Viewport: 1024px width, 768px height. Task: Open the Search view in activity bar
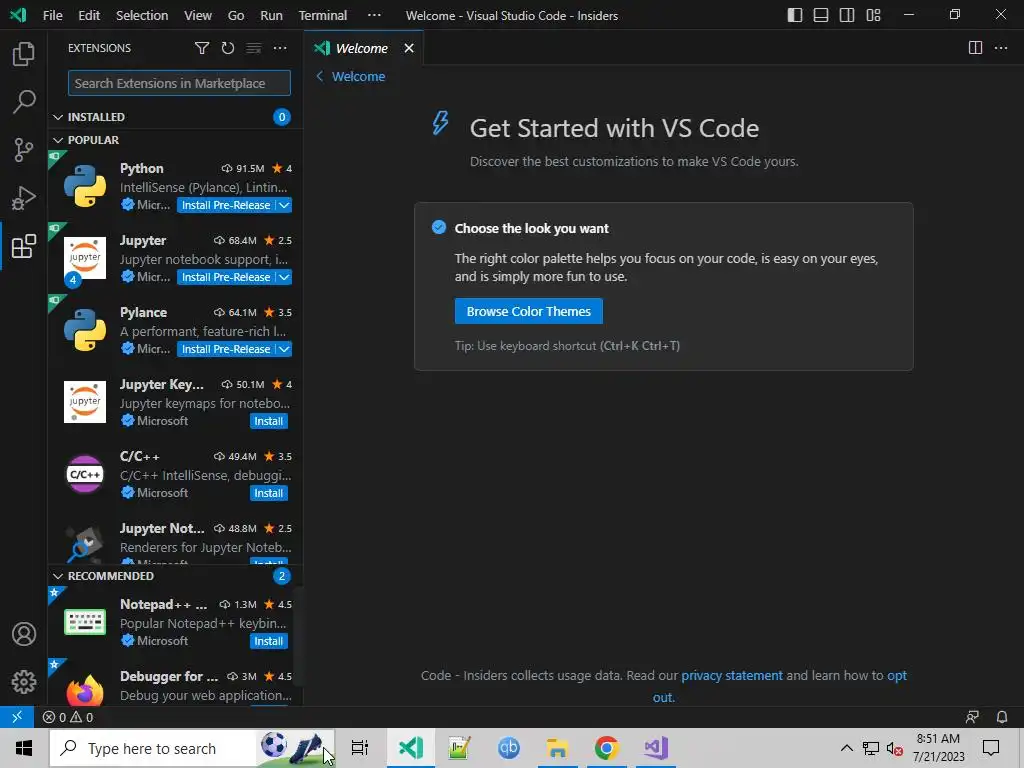tap(24, 102)
